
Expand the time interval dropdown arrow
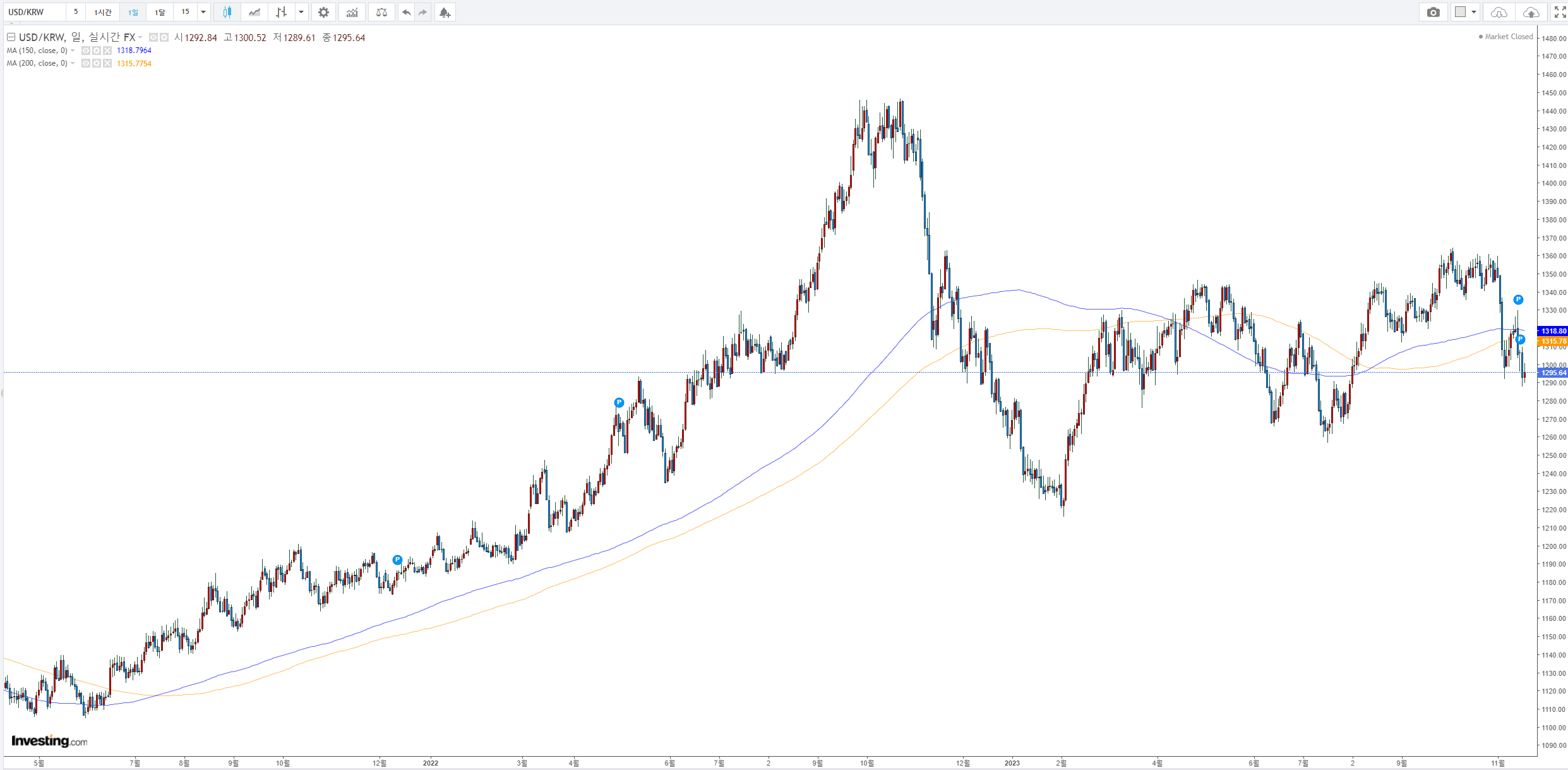203,12
